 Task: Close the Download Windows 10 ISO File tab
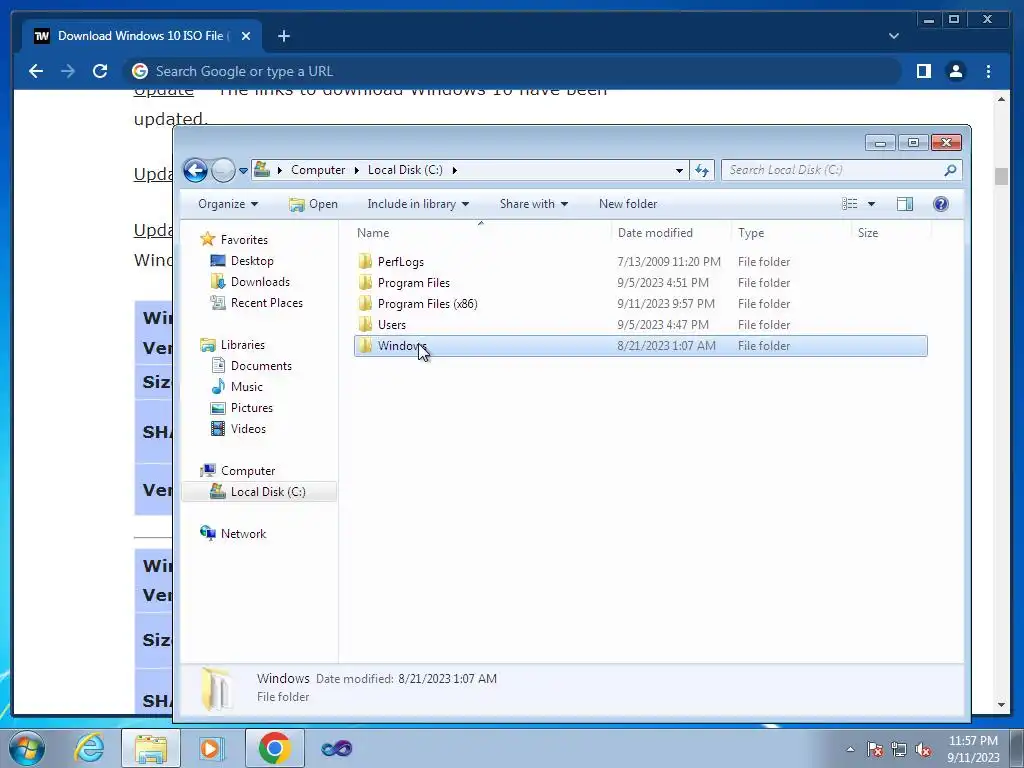click(246, 37)
